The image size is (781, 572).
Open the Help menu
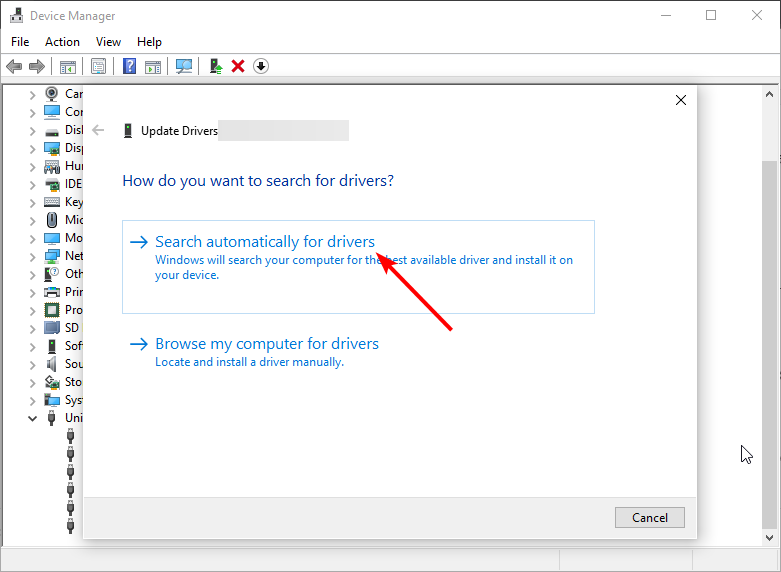[x=149, y=42]
